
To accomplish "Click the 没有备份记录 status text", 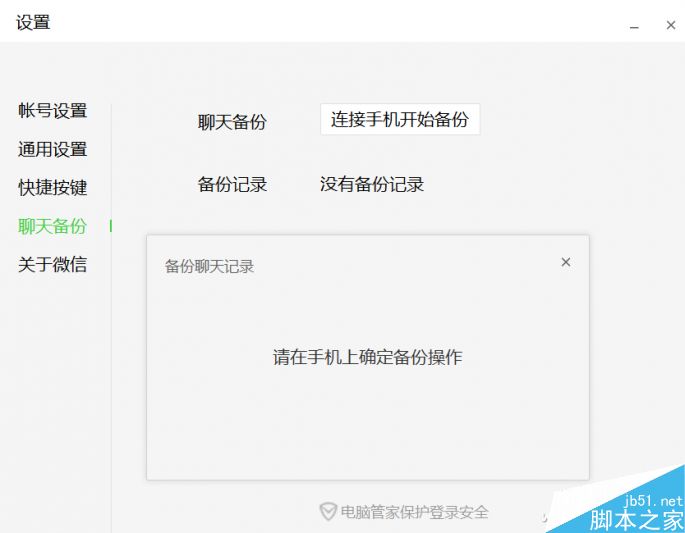I will click(x=372, y=185).
